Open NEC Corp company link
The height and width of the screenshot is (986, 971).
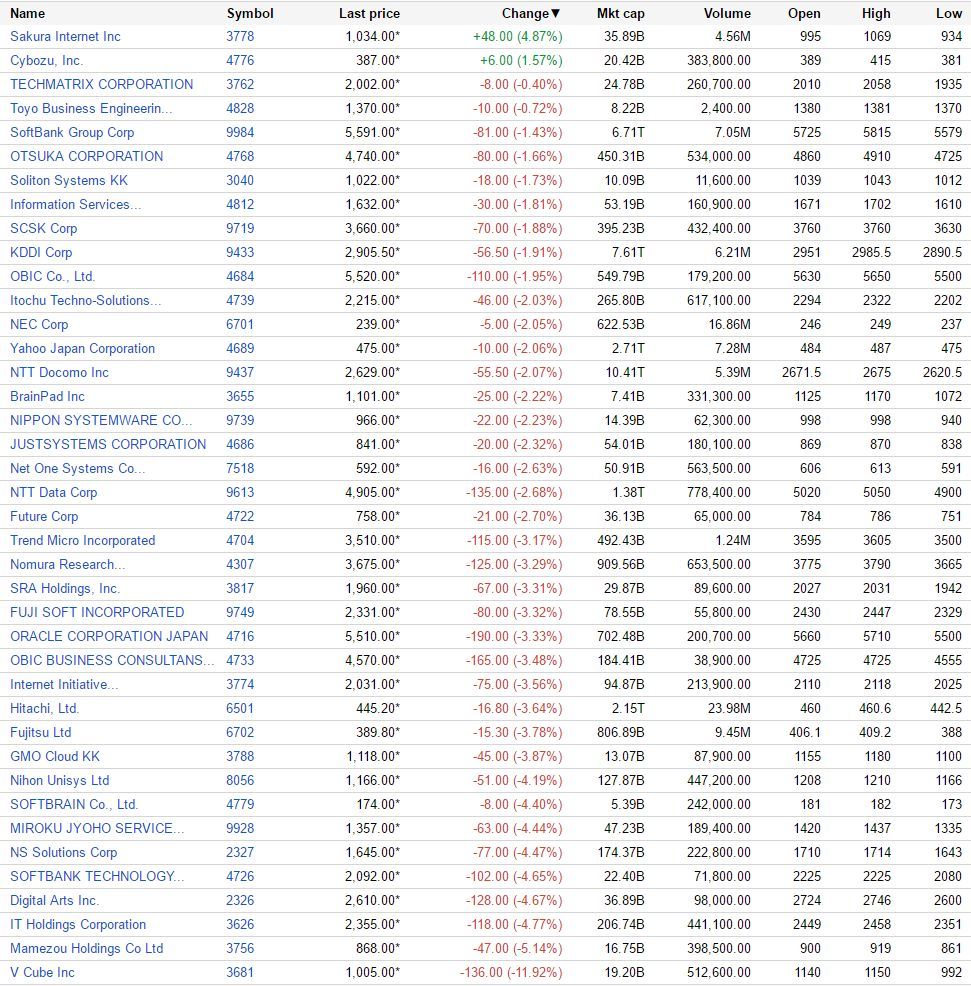(x=39, y=324)
